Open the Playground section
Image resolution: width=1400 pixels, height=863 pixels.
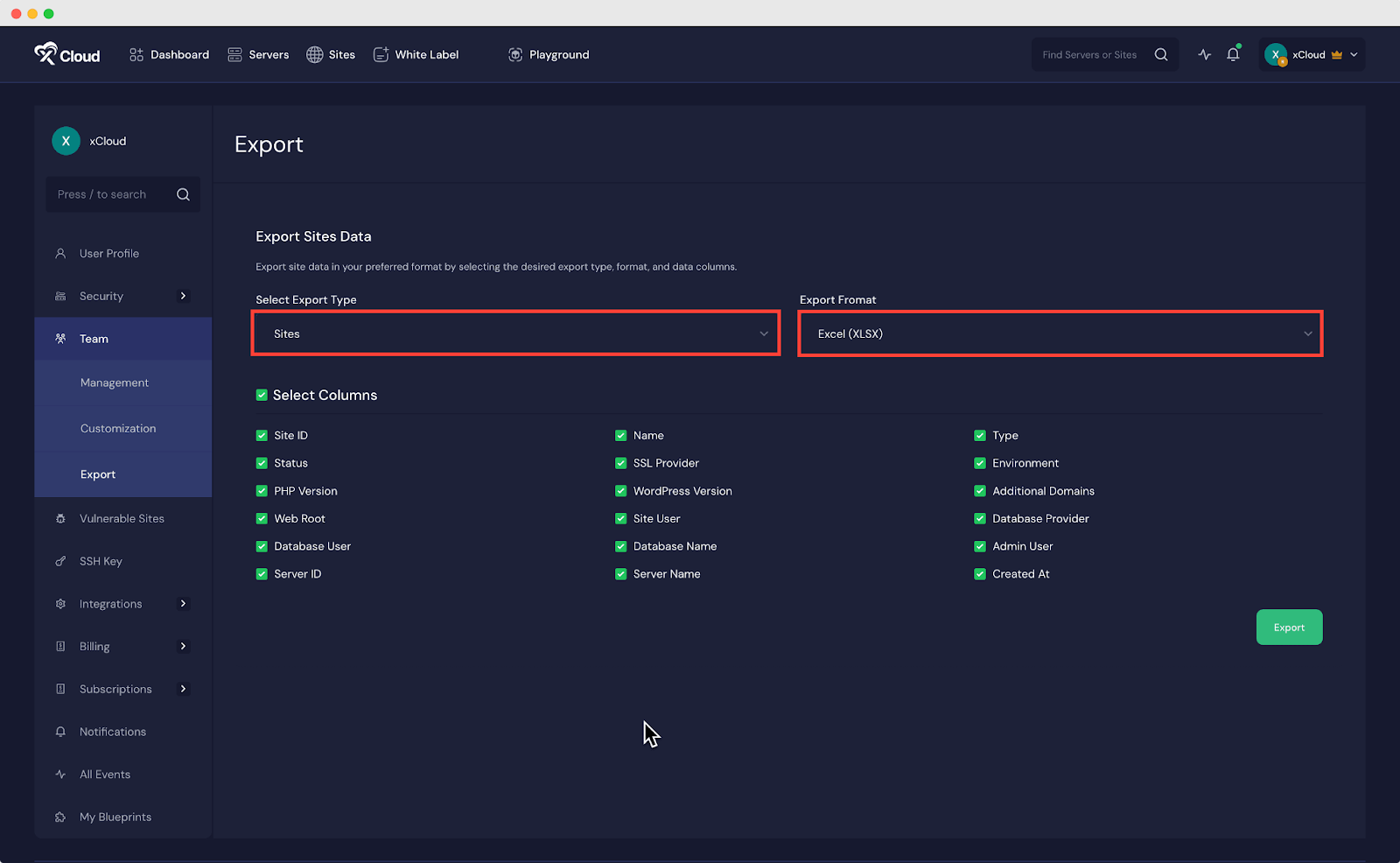click(549, 54)
